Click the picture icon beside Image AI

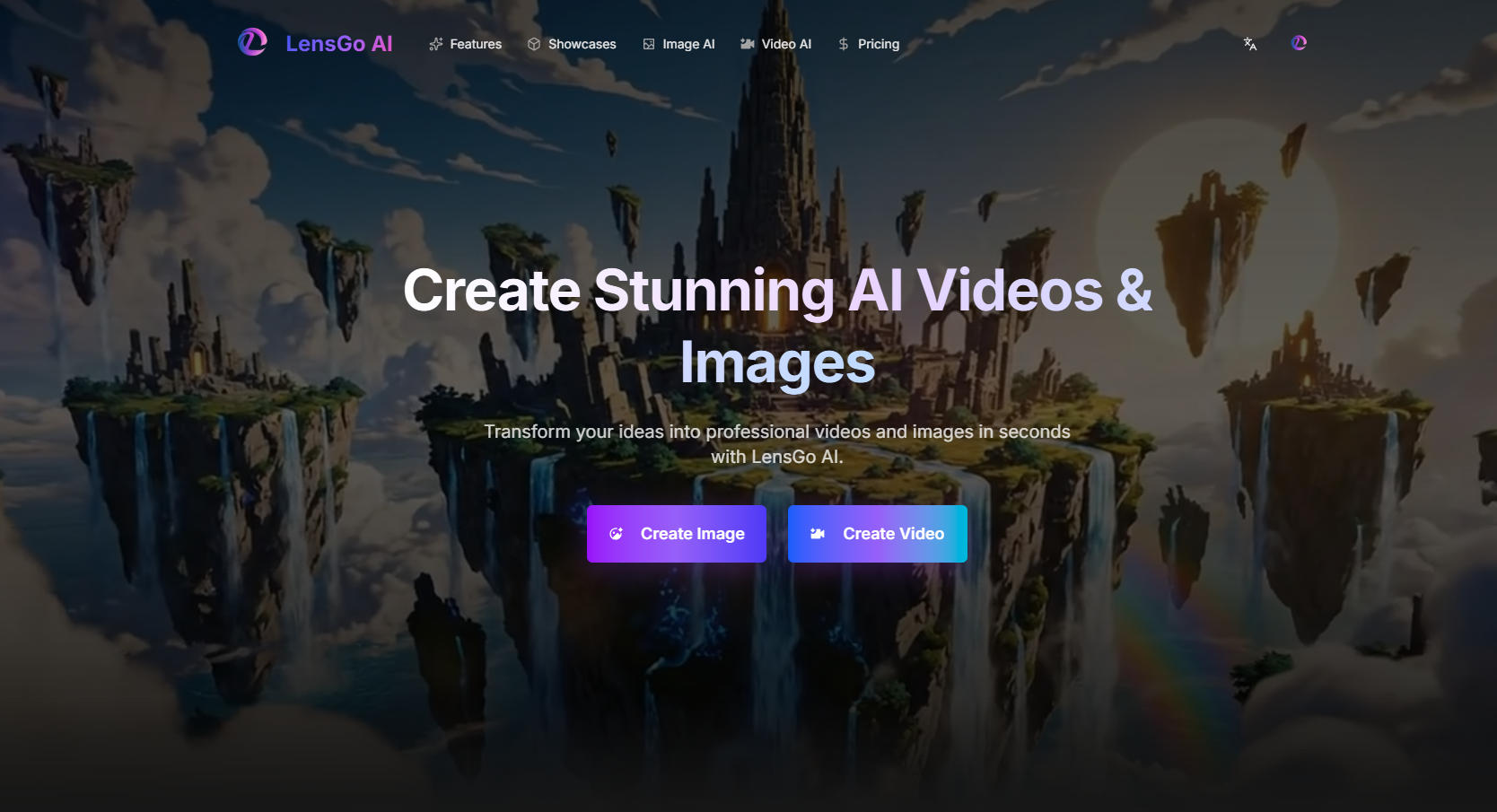point(648,43)
